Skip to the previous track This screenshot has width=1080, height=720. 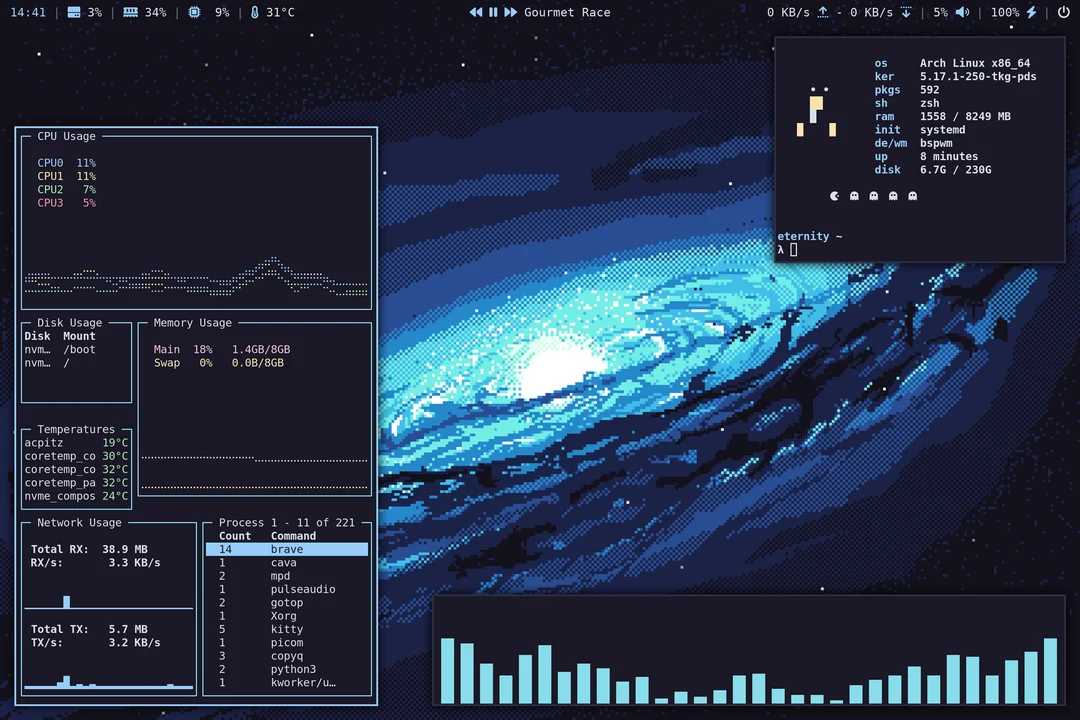pos(476,12)
